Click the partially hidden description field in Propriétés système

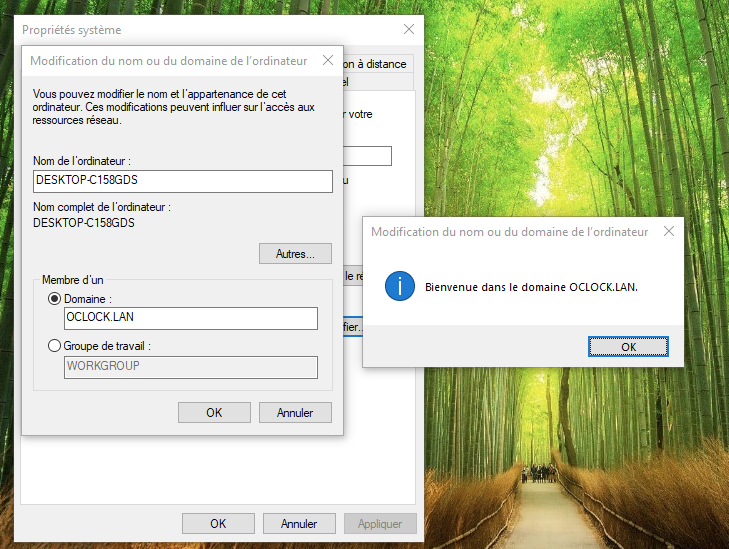coord(368,156)
